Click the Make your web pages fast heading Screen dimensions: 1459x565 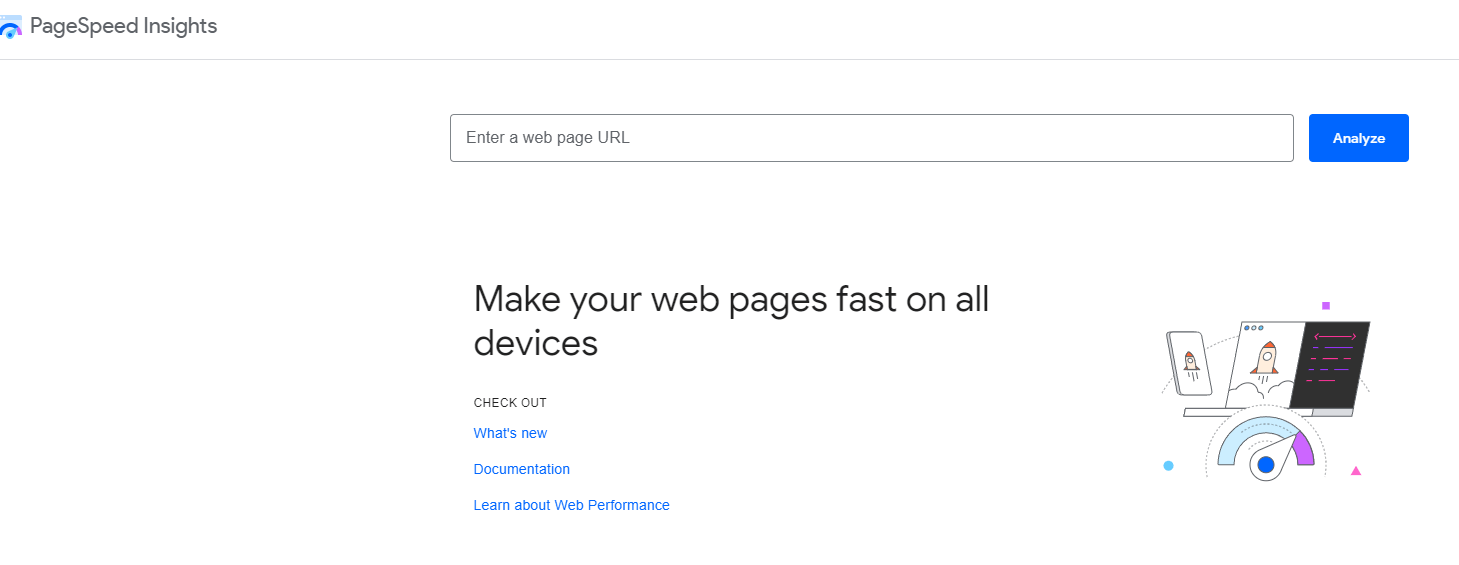click(x=731, y=320)
